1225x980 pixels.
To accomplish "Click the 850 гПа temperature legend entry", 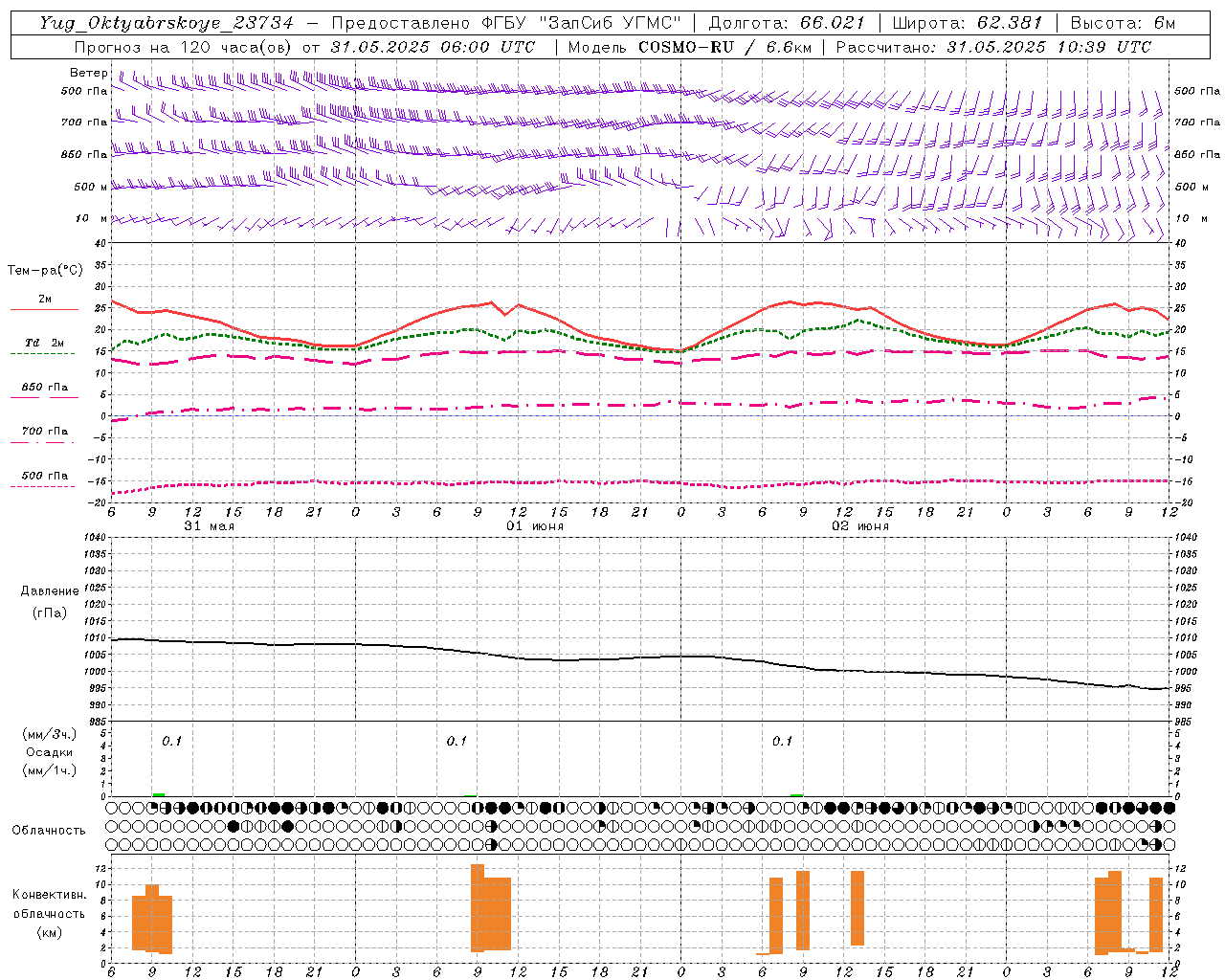I will 44,388.
